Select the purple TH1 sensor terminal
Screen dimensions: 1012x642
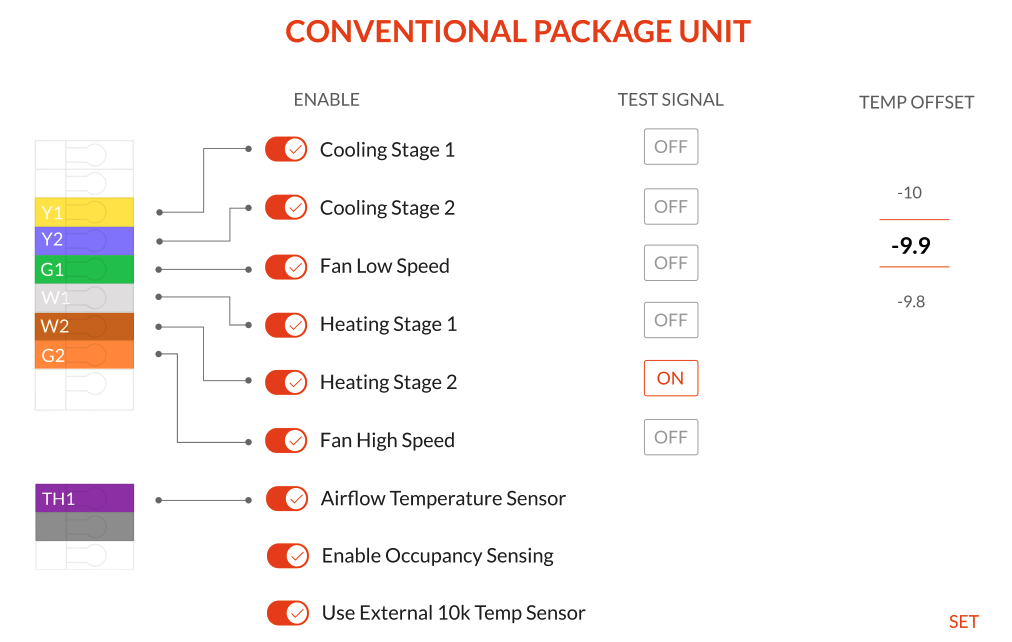point(84,498)
